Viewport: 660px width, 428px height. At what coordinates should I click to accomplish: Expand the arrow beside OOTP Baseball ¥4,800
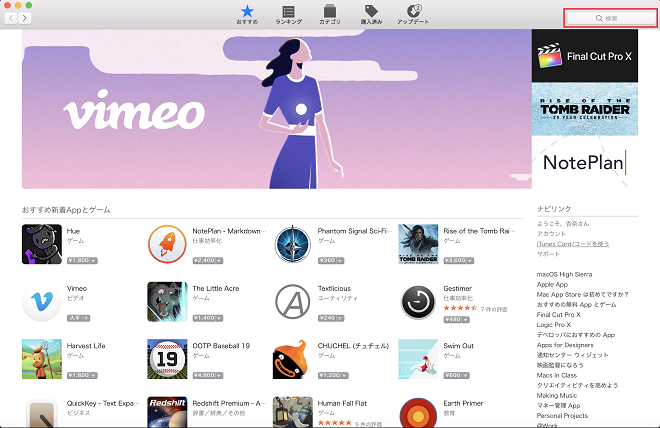point(219,375)
